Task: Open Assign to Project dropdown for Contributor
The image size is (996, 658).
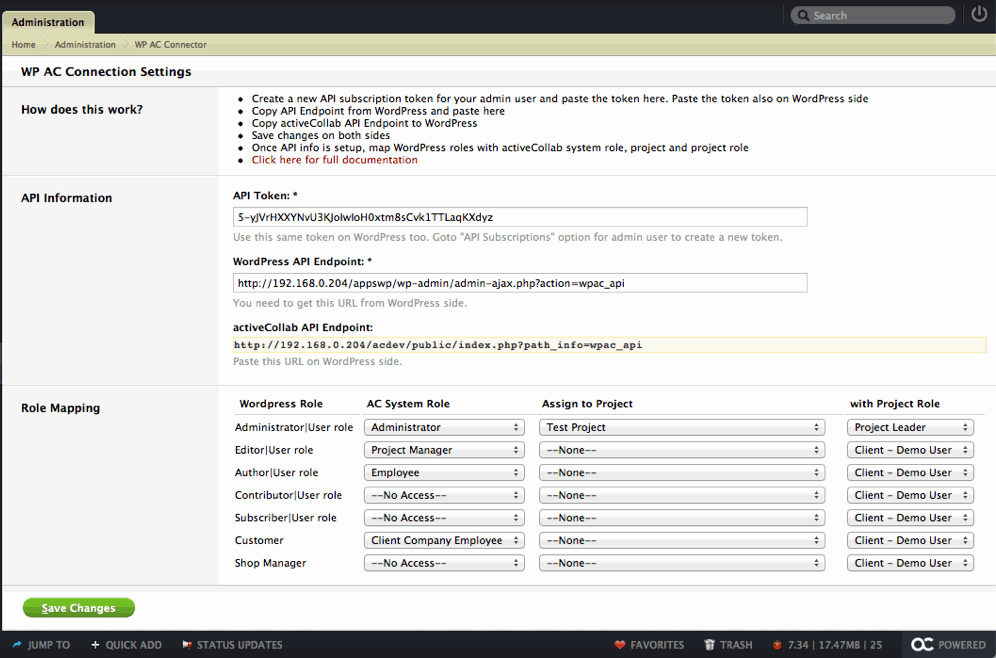Action: click(x=682, y=495)
